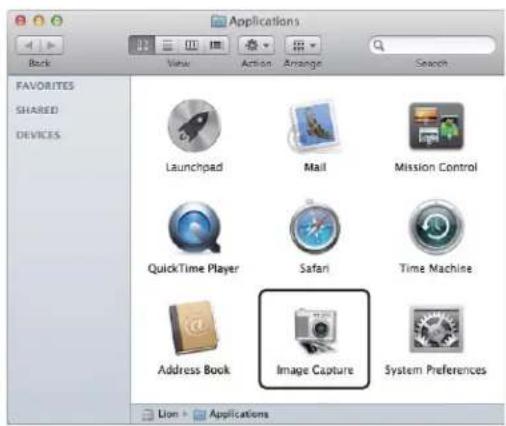Click the "Mission Control" label text
Image resolution: width=506 pixels, height=426 pixels.
[x=436, y=167]
